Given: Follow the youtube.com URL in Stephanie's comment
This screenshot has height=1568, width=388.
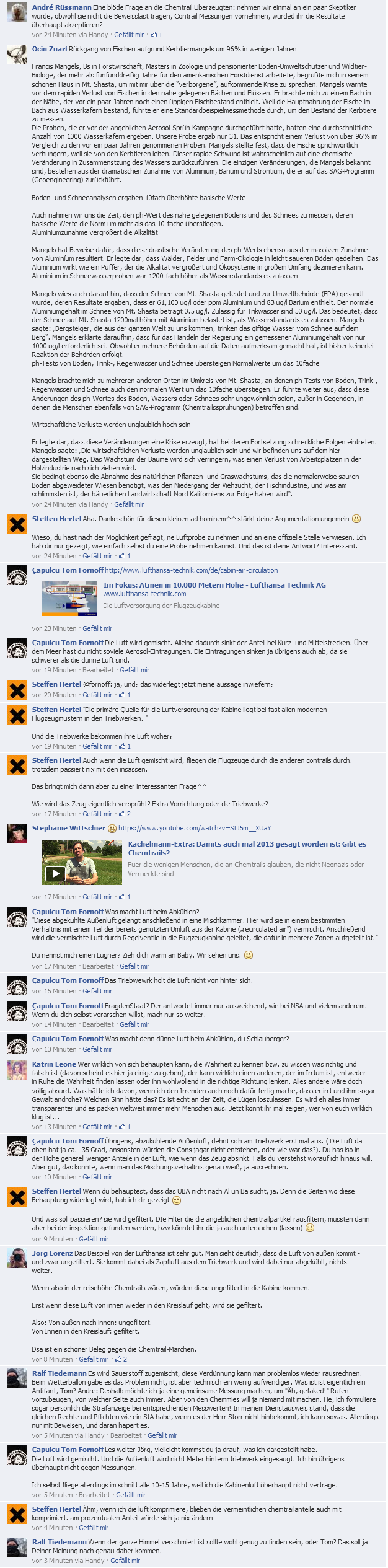Looking at the screenshot, I should tap(195, 828).
